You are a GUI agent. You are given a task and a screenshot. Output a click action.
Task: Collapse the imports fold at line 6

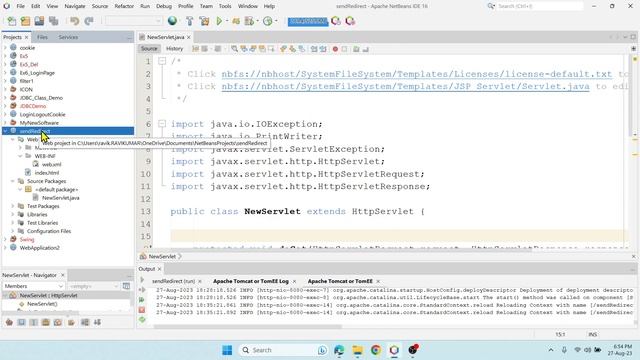162,124
